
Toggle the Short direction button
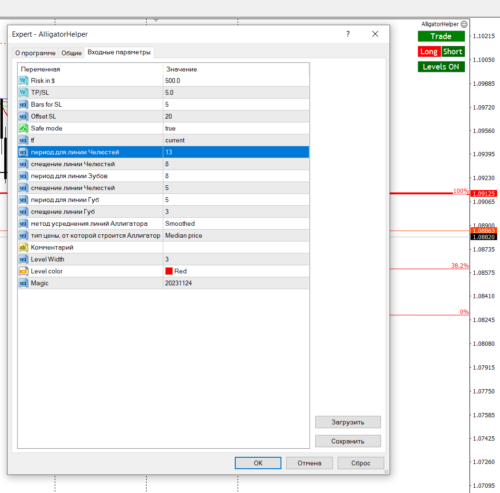click(x=453, y=52)
